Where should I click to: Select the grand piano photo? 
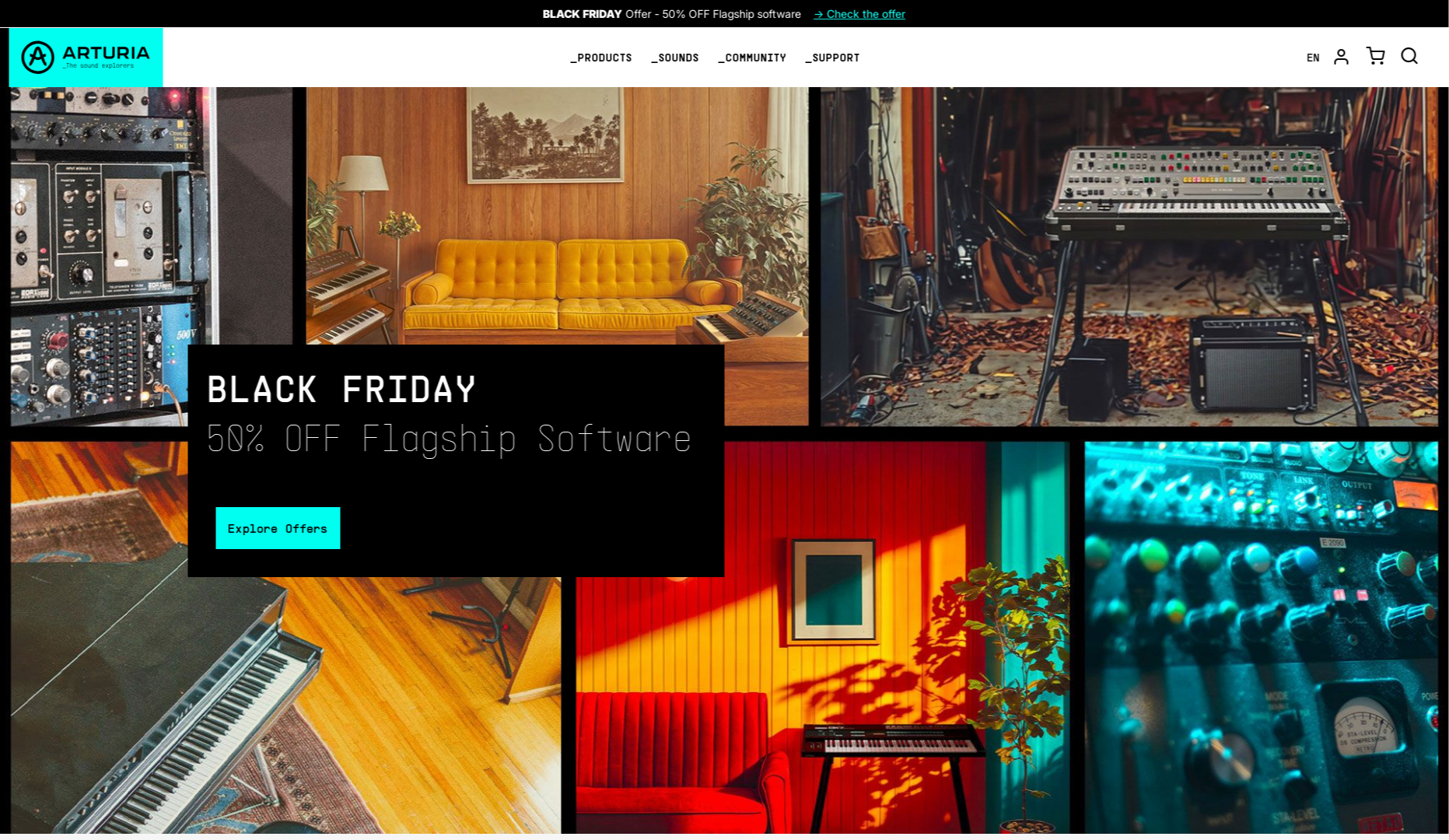(x=285, y=704)
